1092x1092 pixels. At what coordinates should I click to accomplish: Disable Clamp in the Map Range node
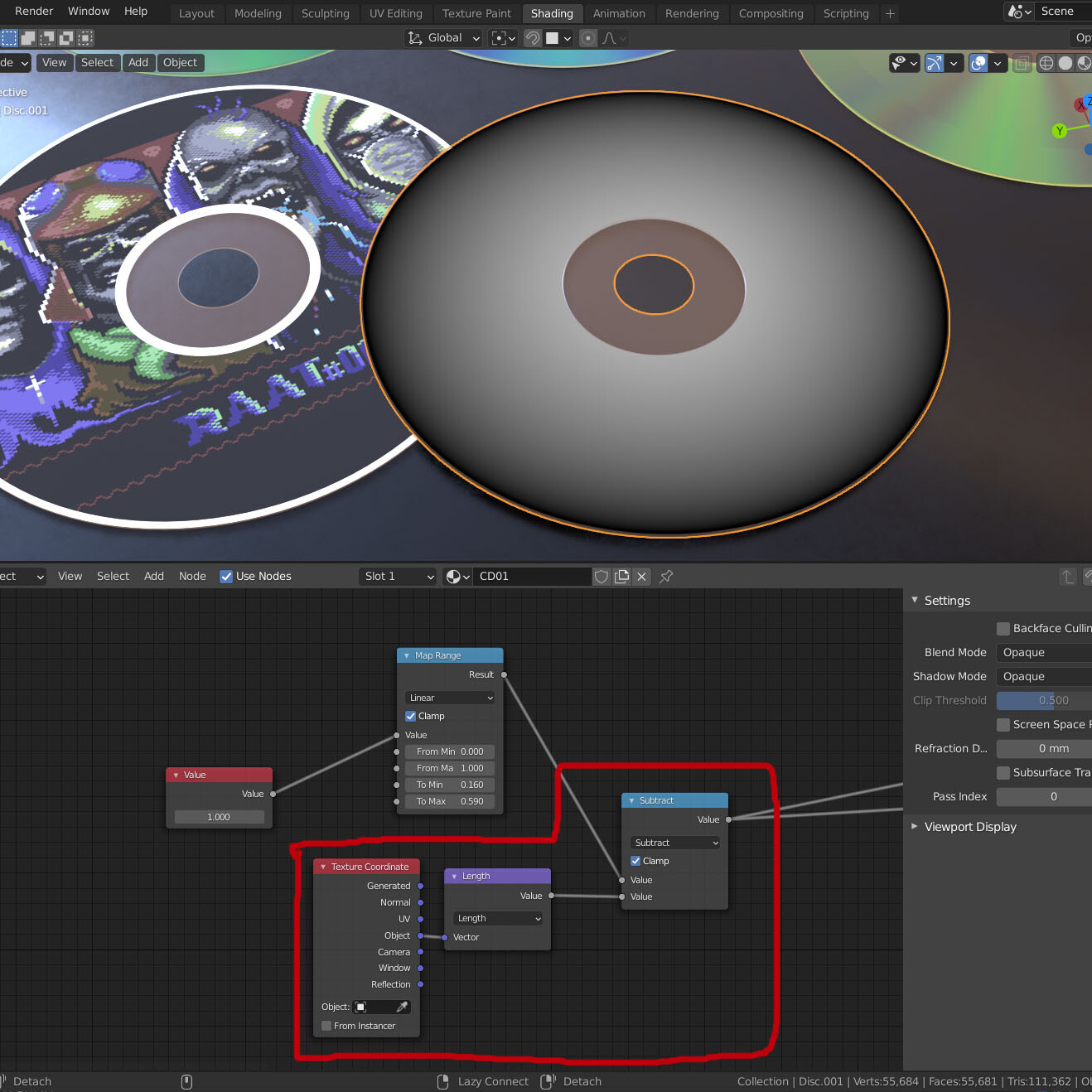(x=411, y=716)
